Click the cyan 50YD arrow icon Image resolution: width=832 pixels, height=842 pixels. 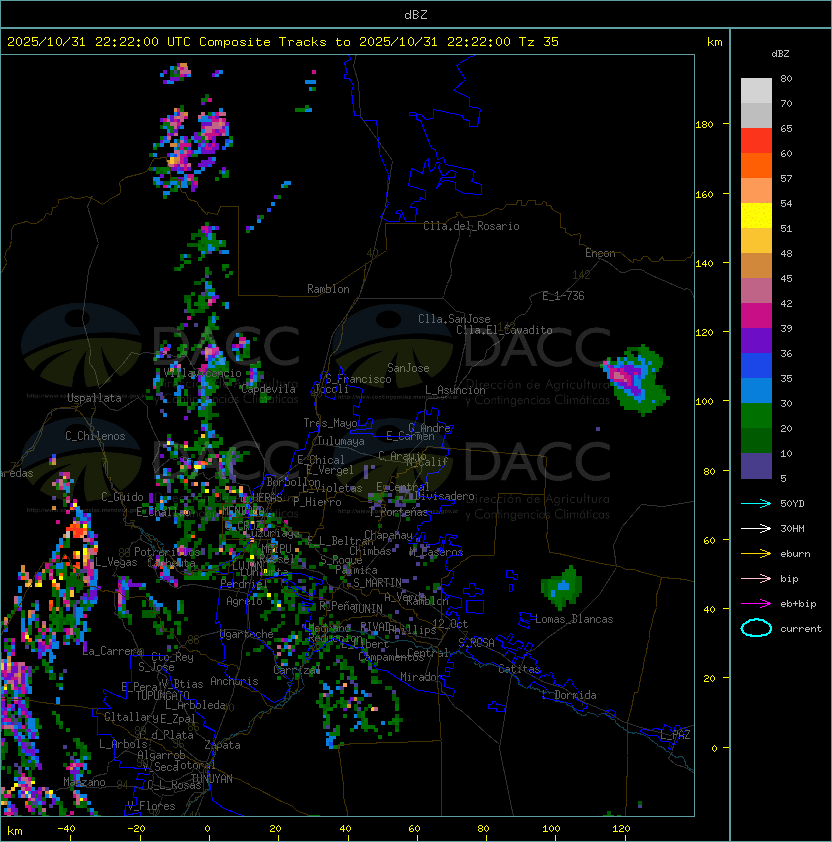click(756, 503)
